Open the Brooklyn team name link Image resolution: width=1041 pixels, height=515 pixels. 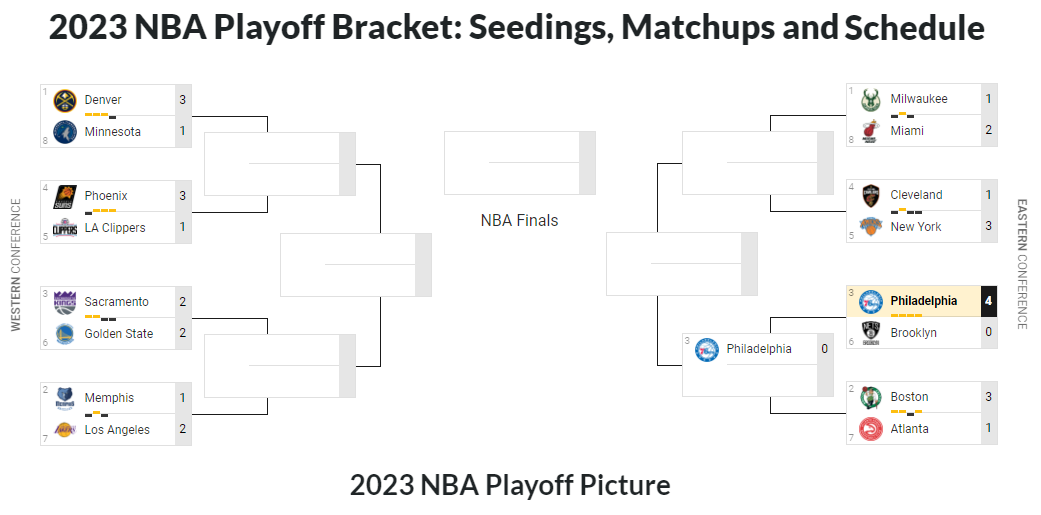click(913, 333)
